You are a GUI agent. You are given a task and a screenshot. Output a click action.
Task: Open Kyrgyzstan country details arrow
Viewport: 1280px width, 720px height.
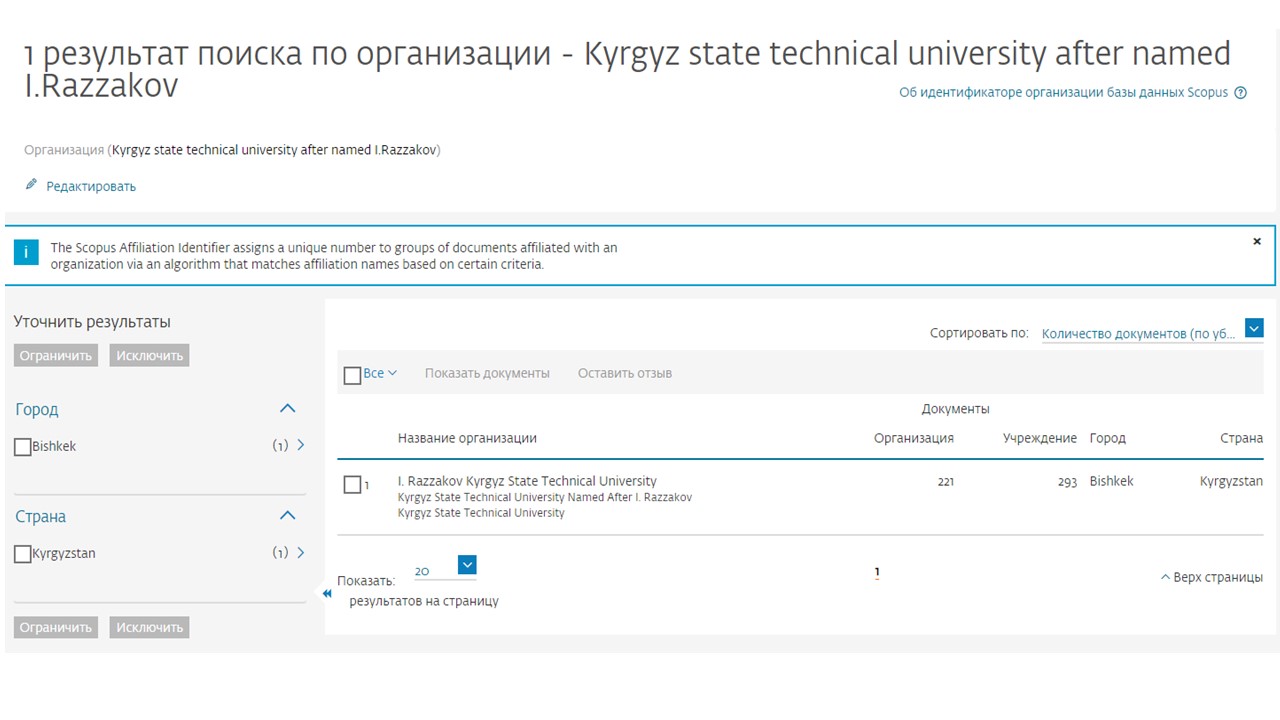tap(301, 553)
